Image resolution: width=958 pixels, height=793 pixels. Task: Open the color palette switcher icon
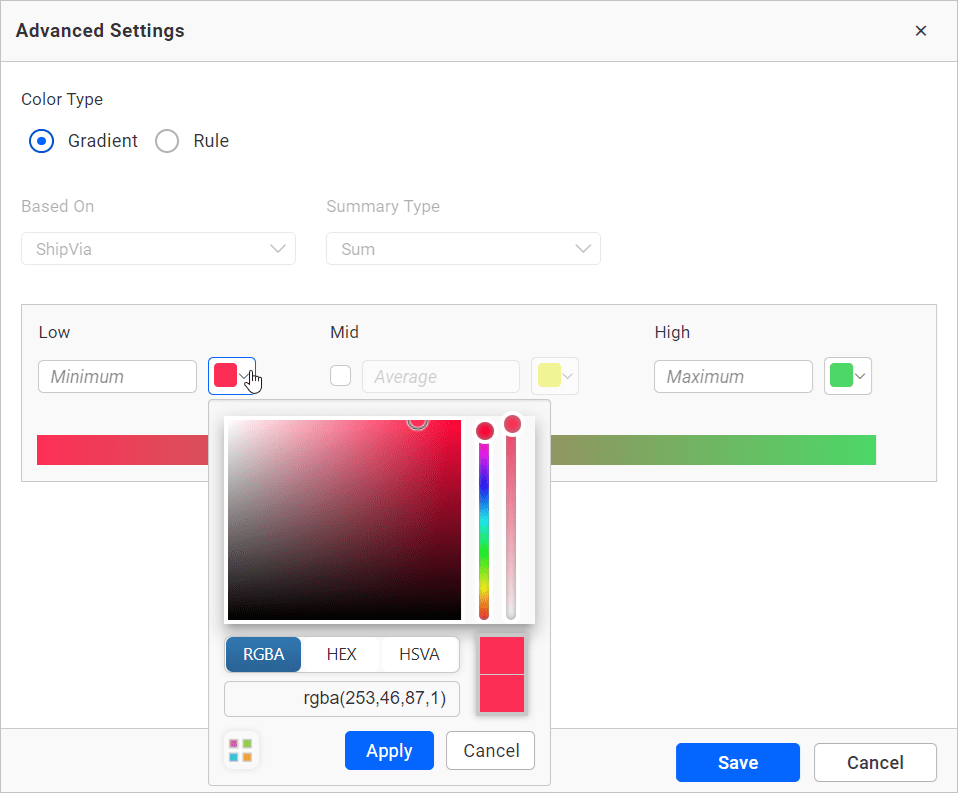(241, 750)
